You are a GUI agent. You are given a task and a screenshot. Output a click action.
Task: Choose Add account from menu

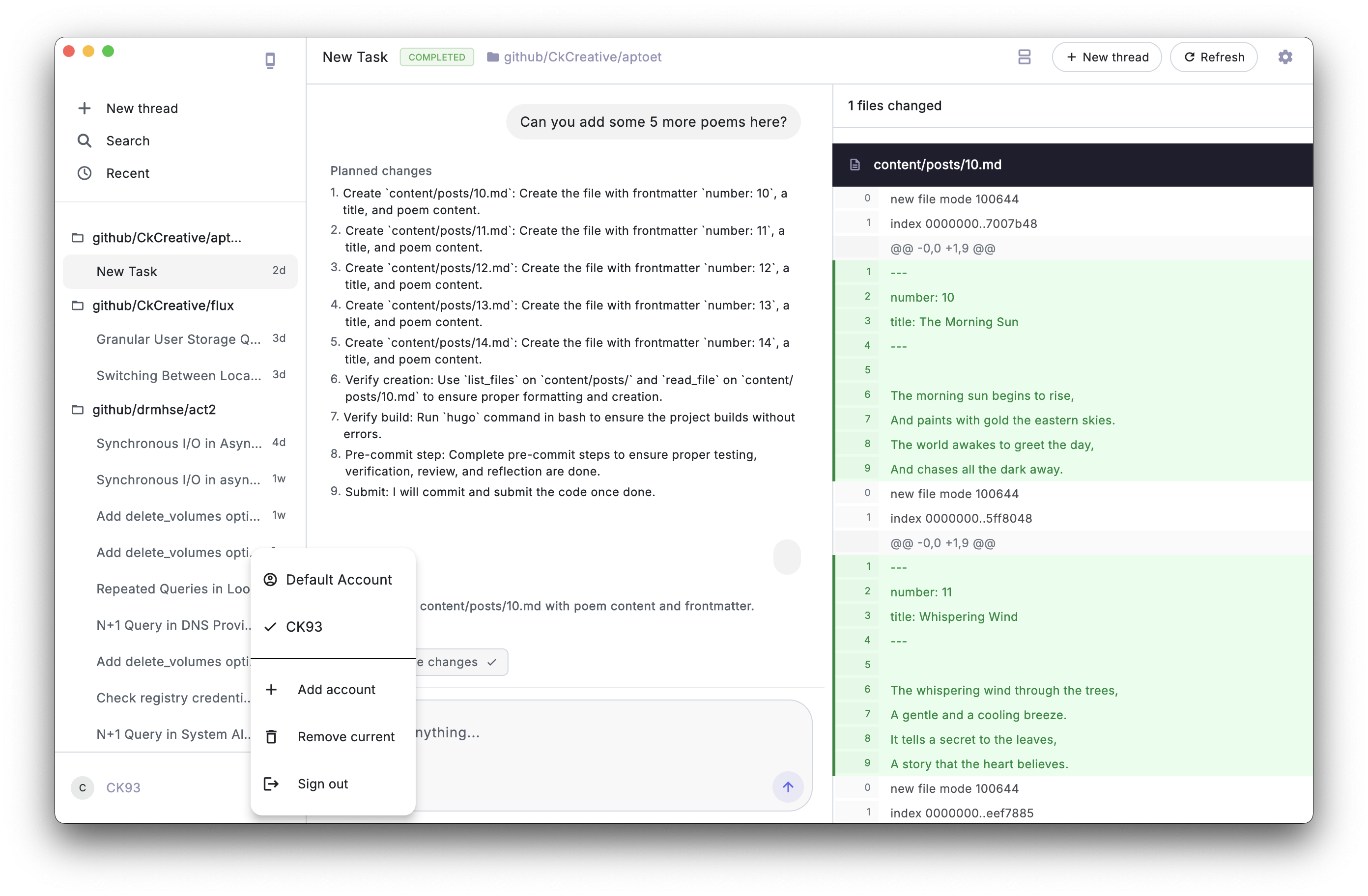point(333,689)
